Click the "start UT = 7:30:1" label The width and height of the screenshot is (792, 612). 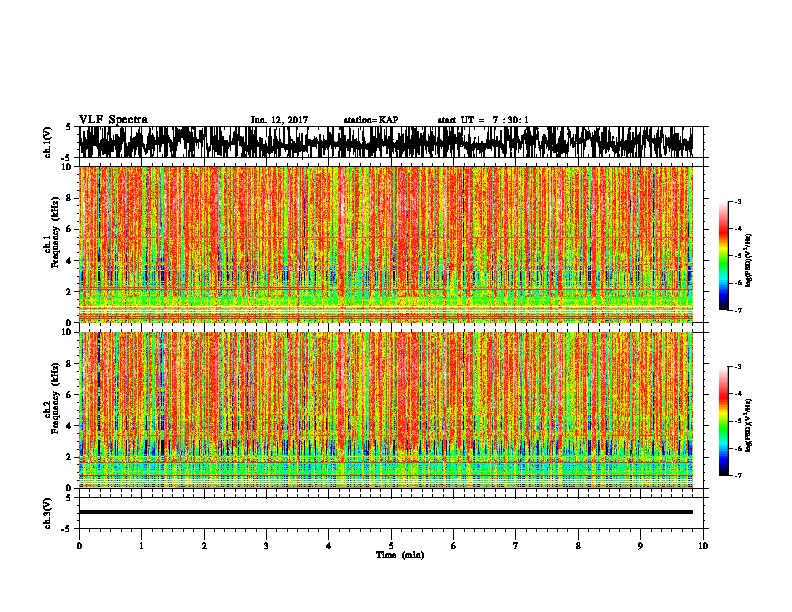[x=483, y=120]
